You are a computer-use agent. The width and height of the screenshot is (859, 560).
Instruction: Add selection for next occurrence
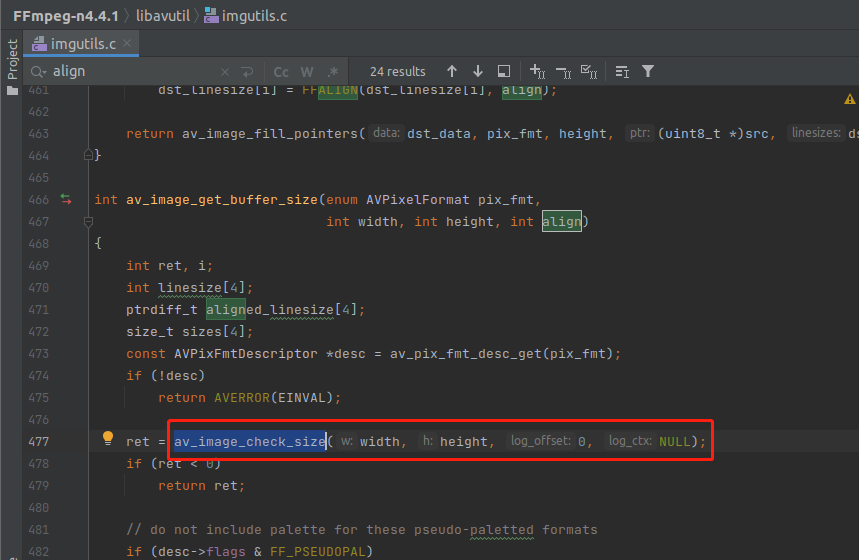click(x=537, y=72)
